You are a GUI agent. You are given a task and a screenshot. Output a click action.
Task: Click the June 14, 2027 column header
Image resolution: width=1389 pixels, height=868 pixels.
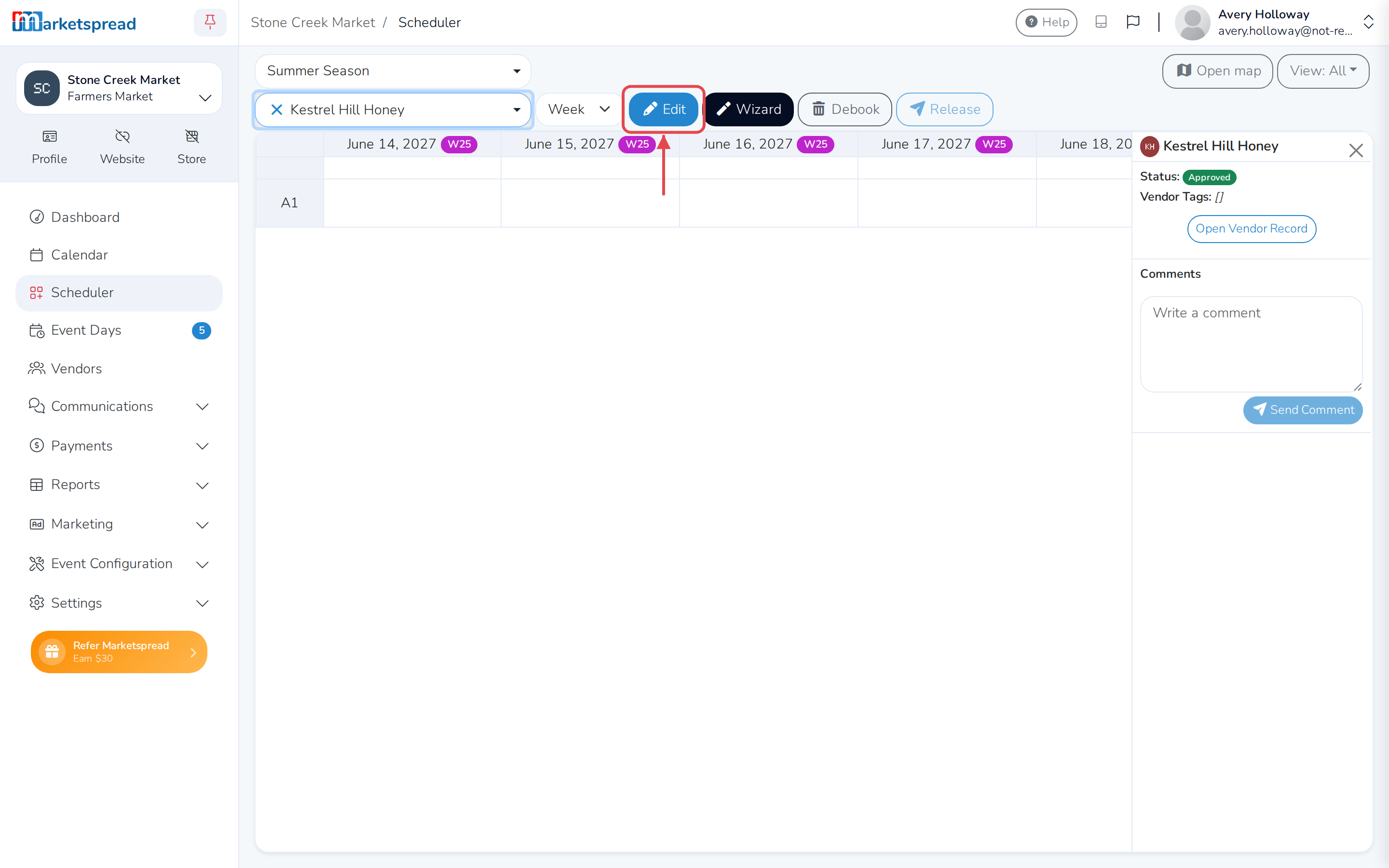point(411,144)
